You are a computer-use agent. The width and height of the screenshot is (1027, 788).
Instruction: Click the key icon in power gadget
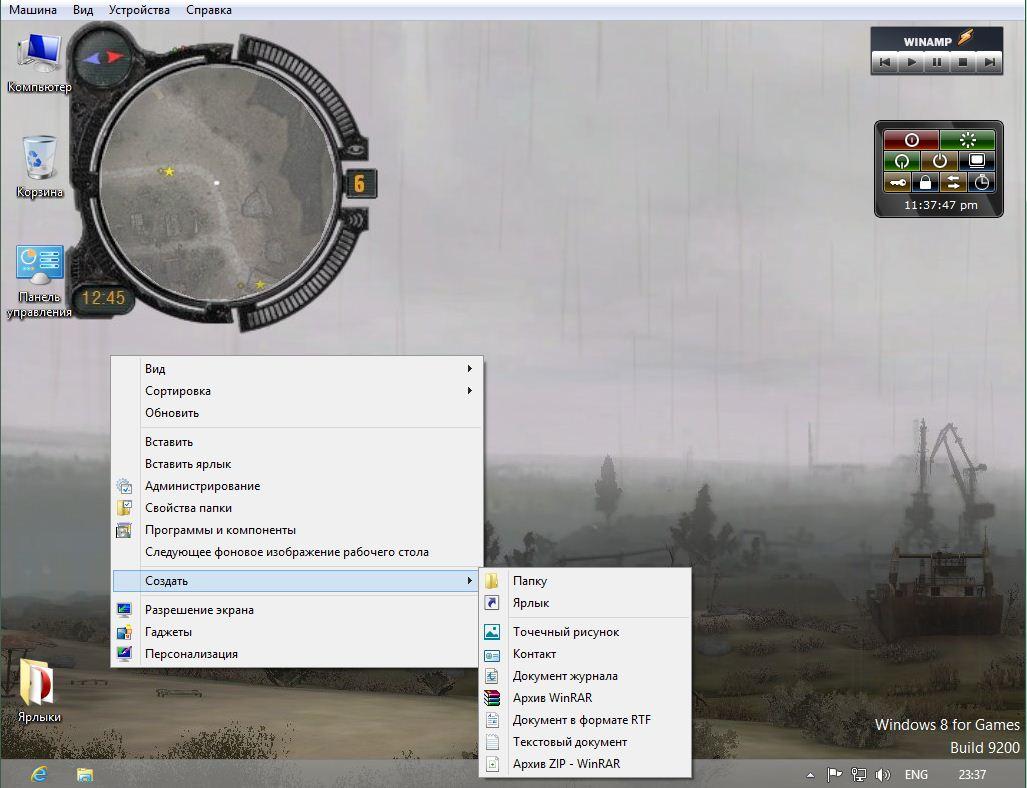pos(897,182)
